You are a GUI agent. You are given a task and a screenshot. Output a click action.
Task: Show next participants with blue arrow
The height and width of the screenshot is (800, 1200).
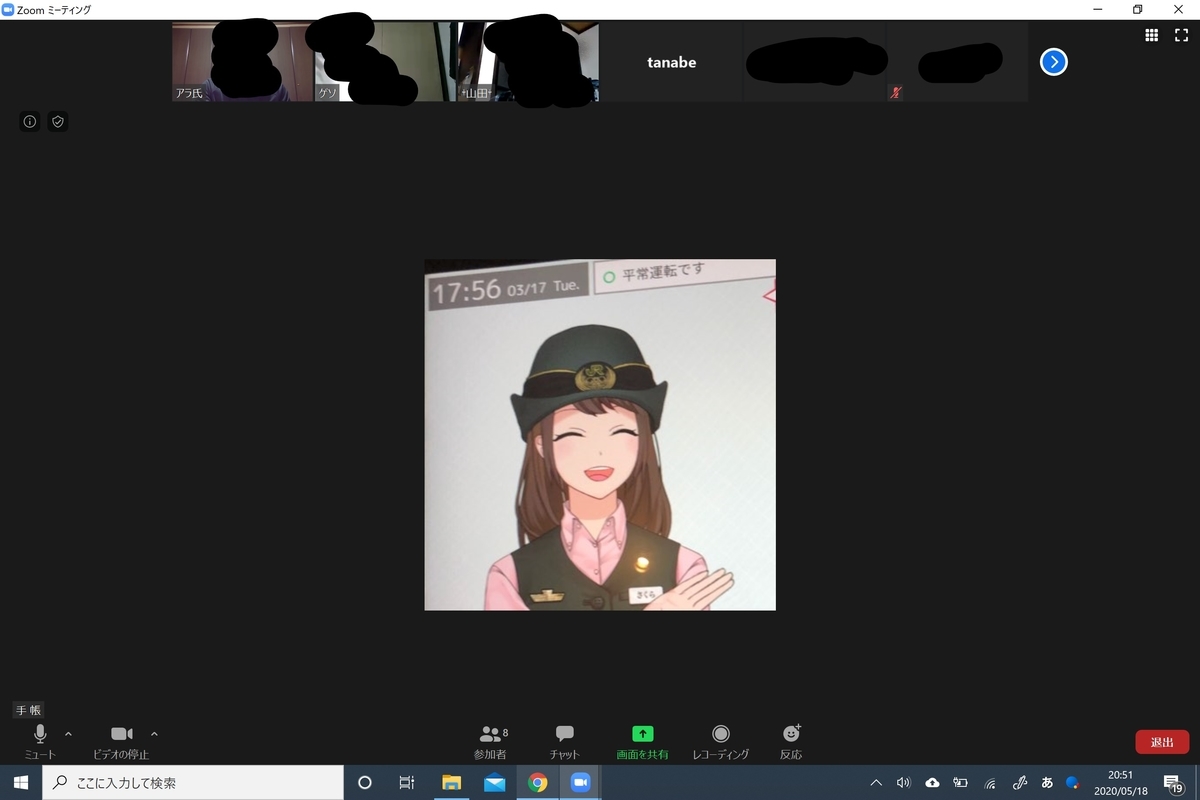(1053, 62)
